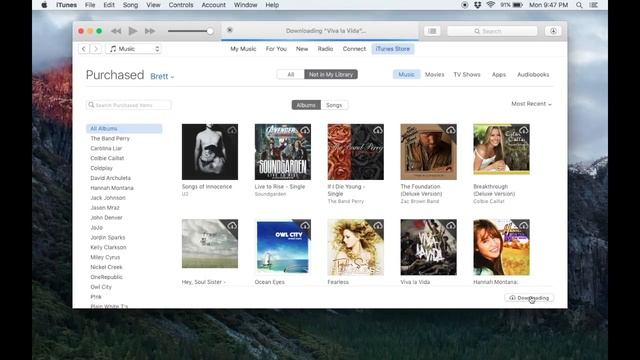This screenshot has height=360, width=640.
Task: Click the Downloading button at bottom
Action: (x=529, y=298)
